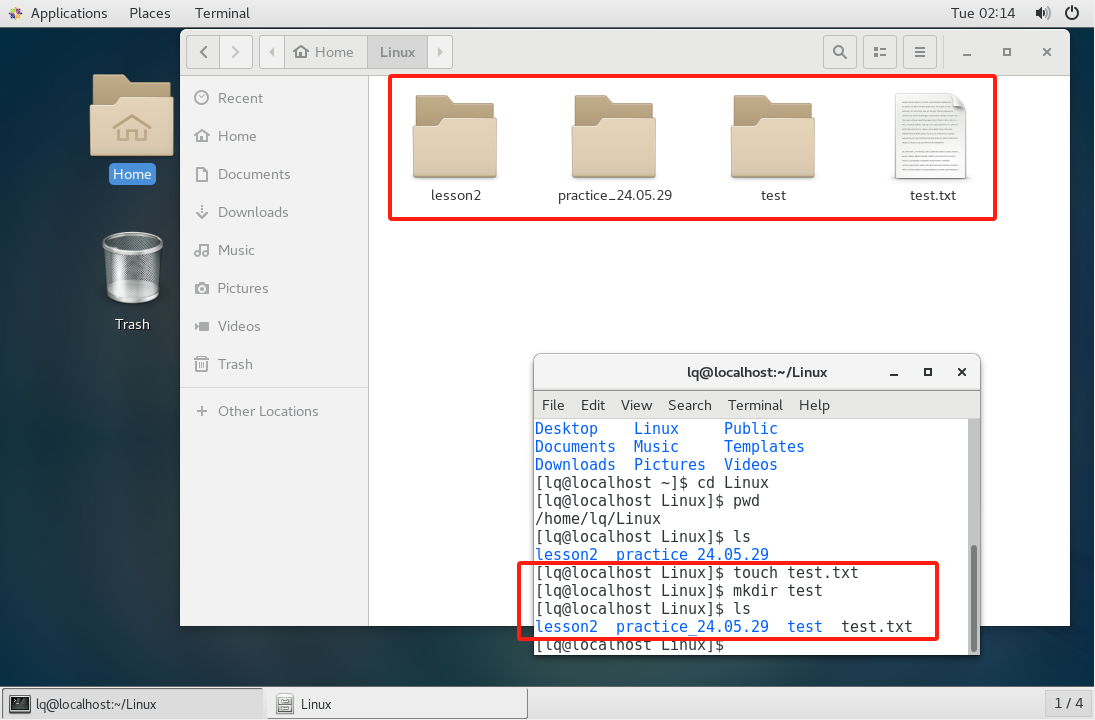Click the Music note icon in sidebar

click(202, 250)
